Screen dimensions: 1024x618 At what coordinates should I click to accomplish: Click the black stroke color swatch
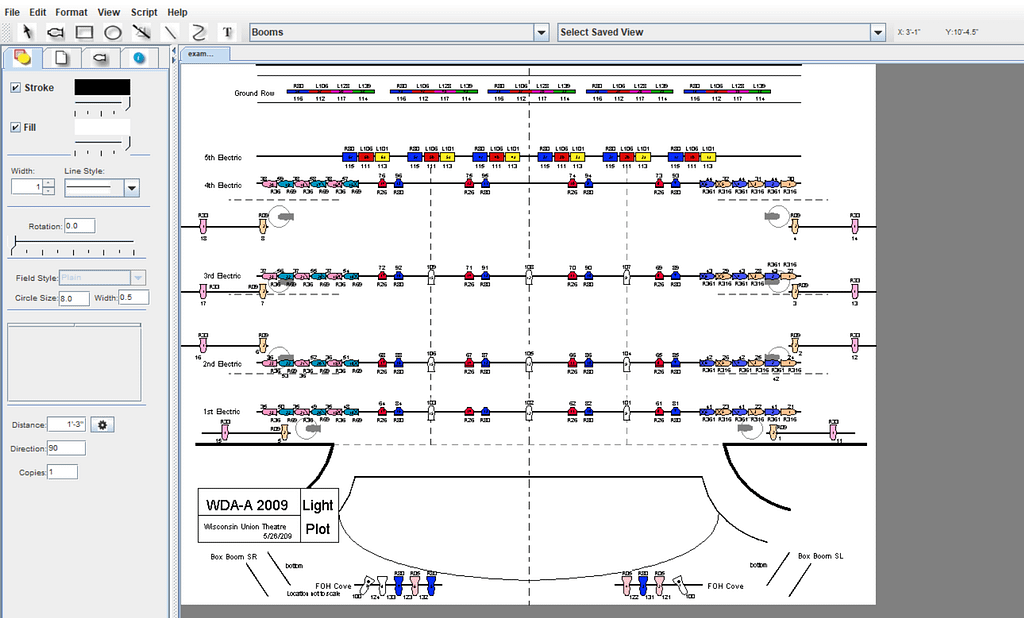coord(103,88)
